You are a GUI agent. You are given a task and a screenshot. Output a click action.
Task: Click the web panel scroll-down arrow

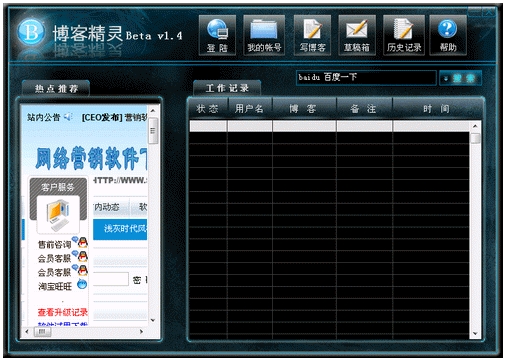point(153,320)
